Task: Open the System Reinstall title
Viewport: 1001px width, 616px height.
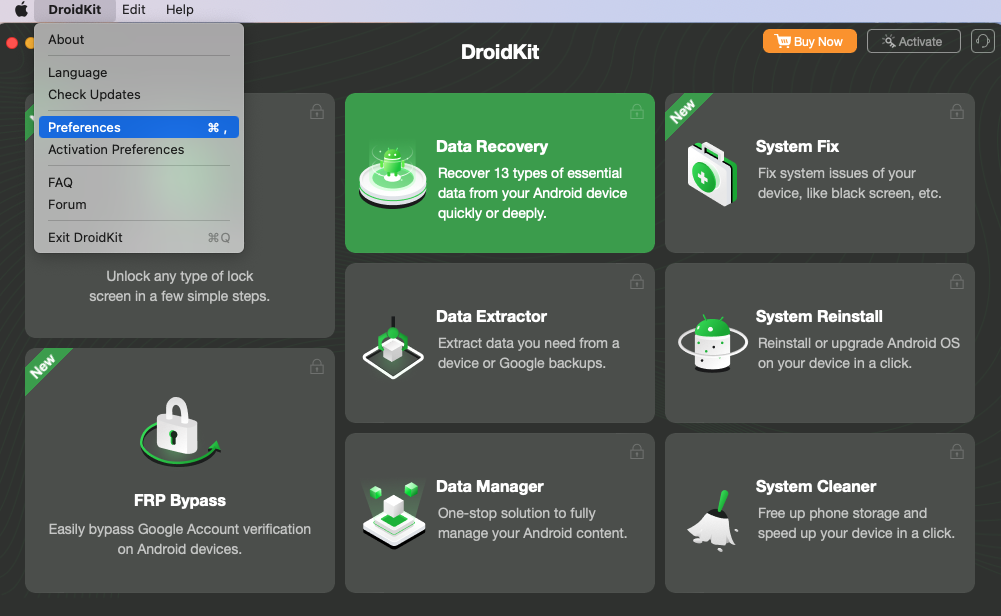Action: click(x=819, y=317)
